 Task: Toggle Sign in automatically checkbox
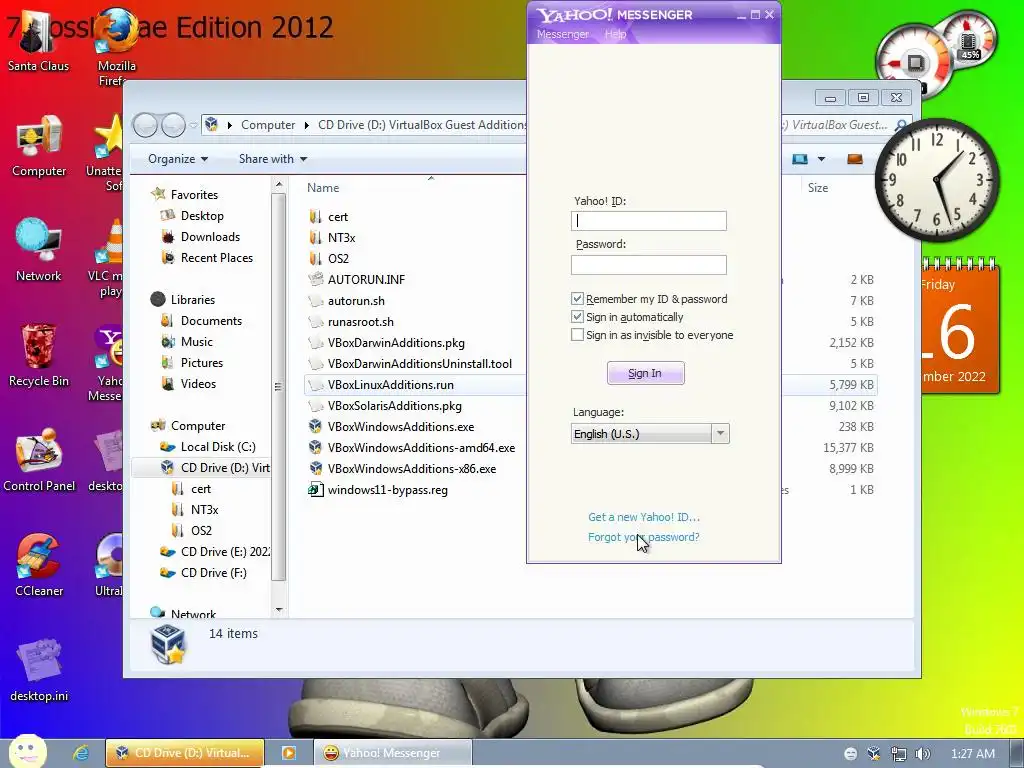pos(577,317)
